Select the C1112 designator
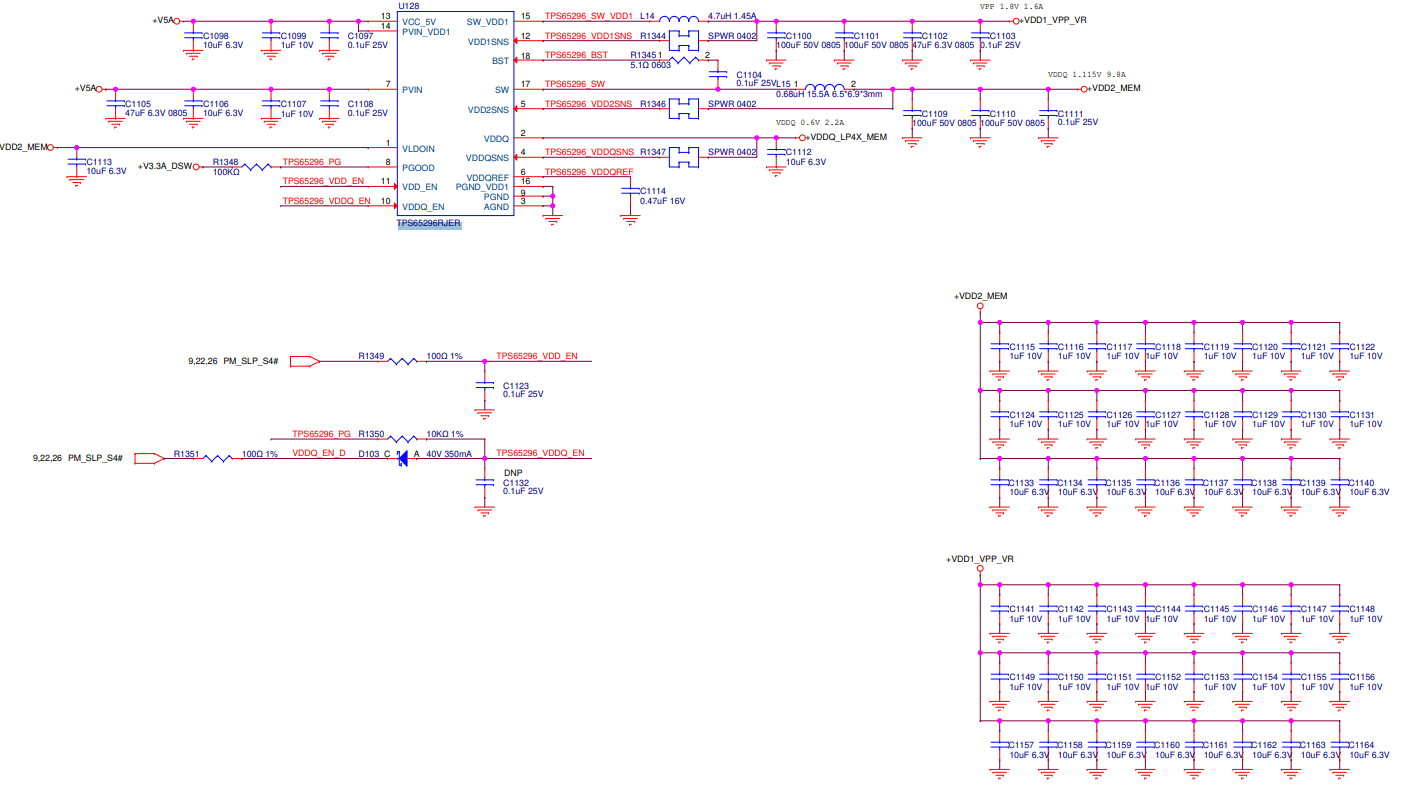The image size is (1410, 806). [798, 152]
